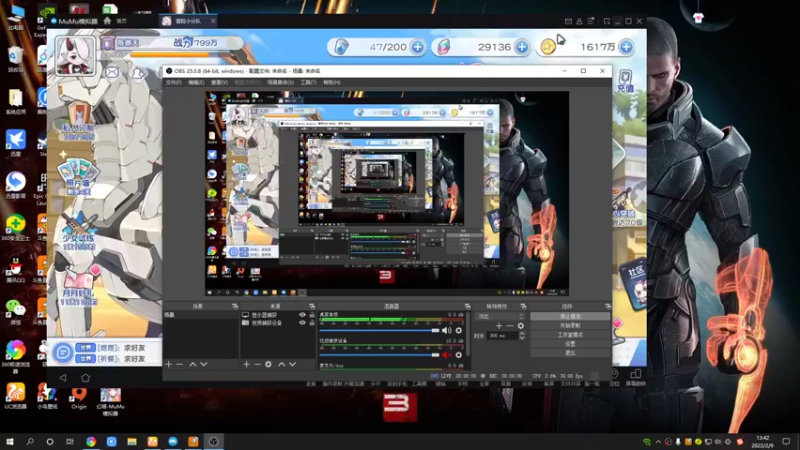Toggle visibility eye of first source

(x=303, y=315)
